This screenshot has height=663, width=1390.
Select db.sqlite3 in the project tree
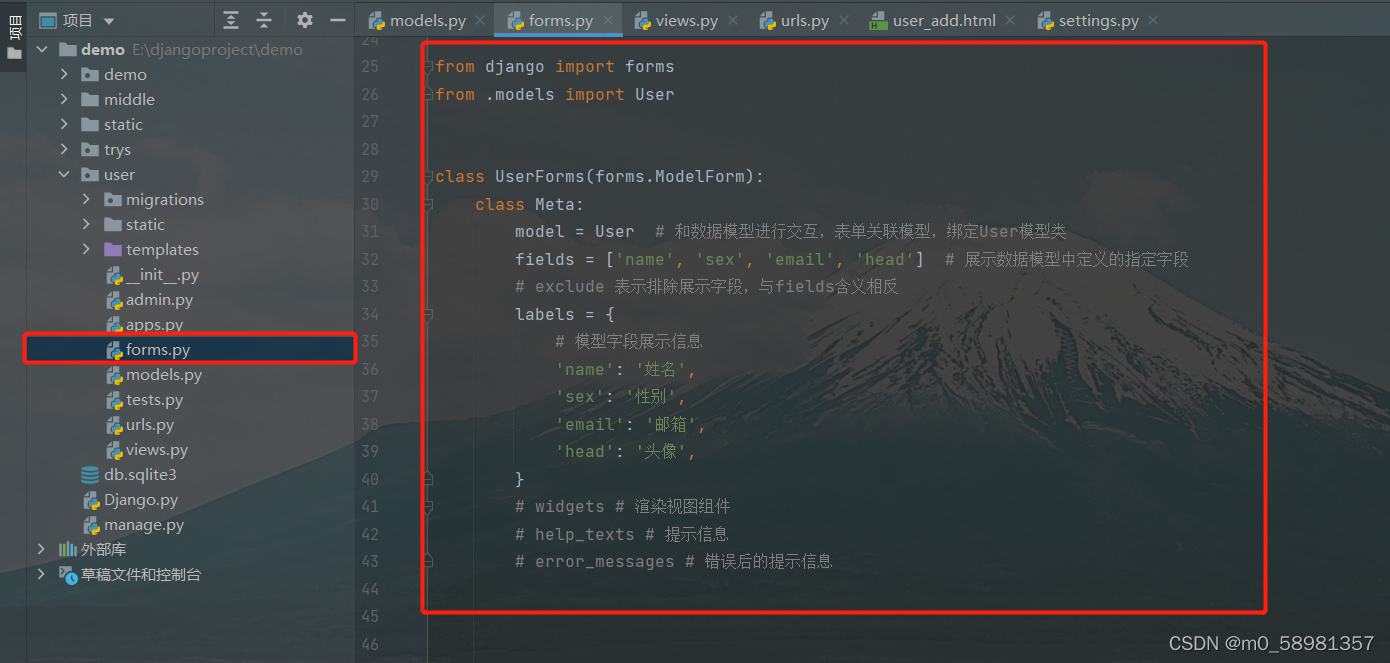(140, 474)
